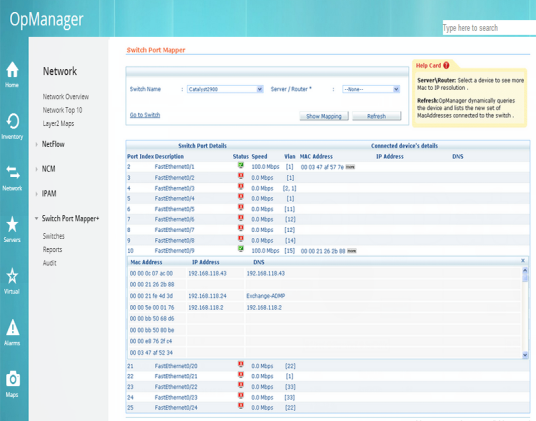Screen dimensions: 536x421
Task: Click the scroll down arrow in MAC popup
Action: point(525,355)
